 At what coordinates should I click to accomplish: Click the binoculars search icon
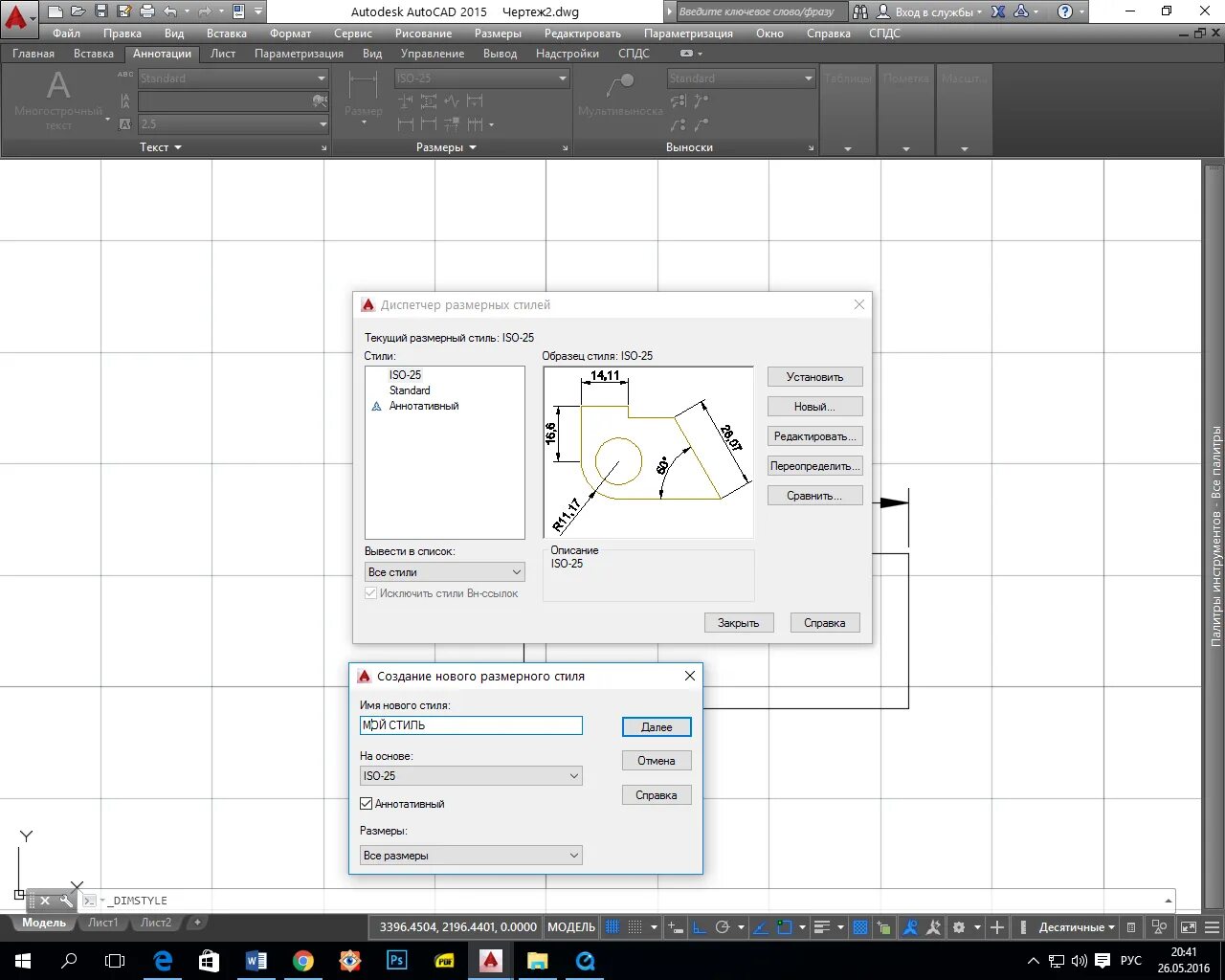click(x=860, y=11)
